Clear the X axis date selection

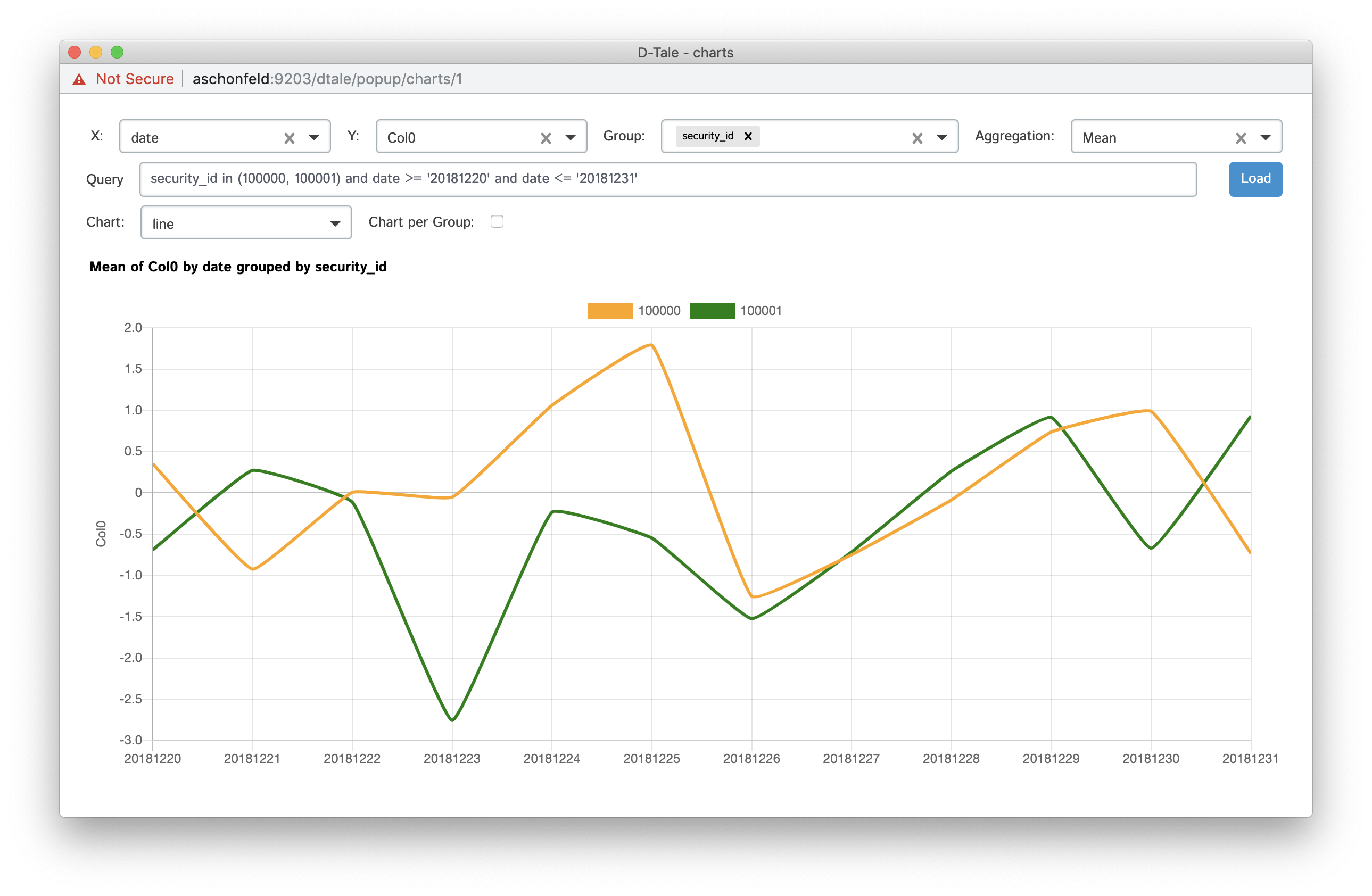pyautogui.click(x=290, y=138)
